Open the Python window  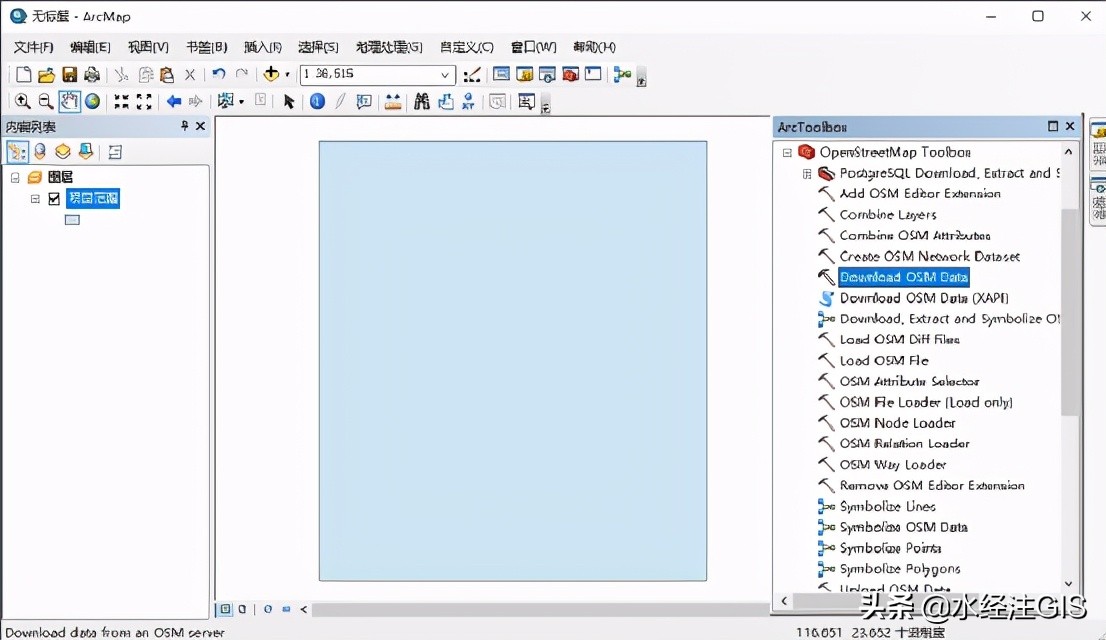click(593, 74)
